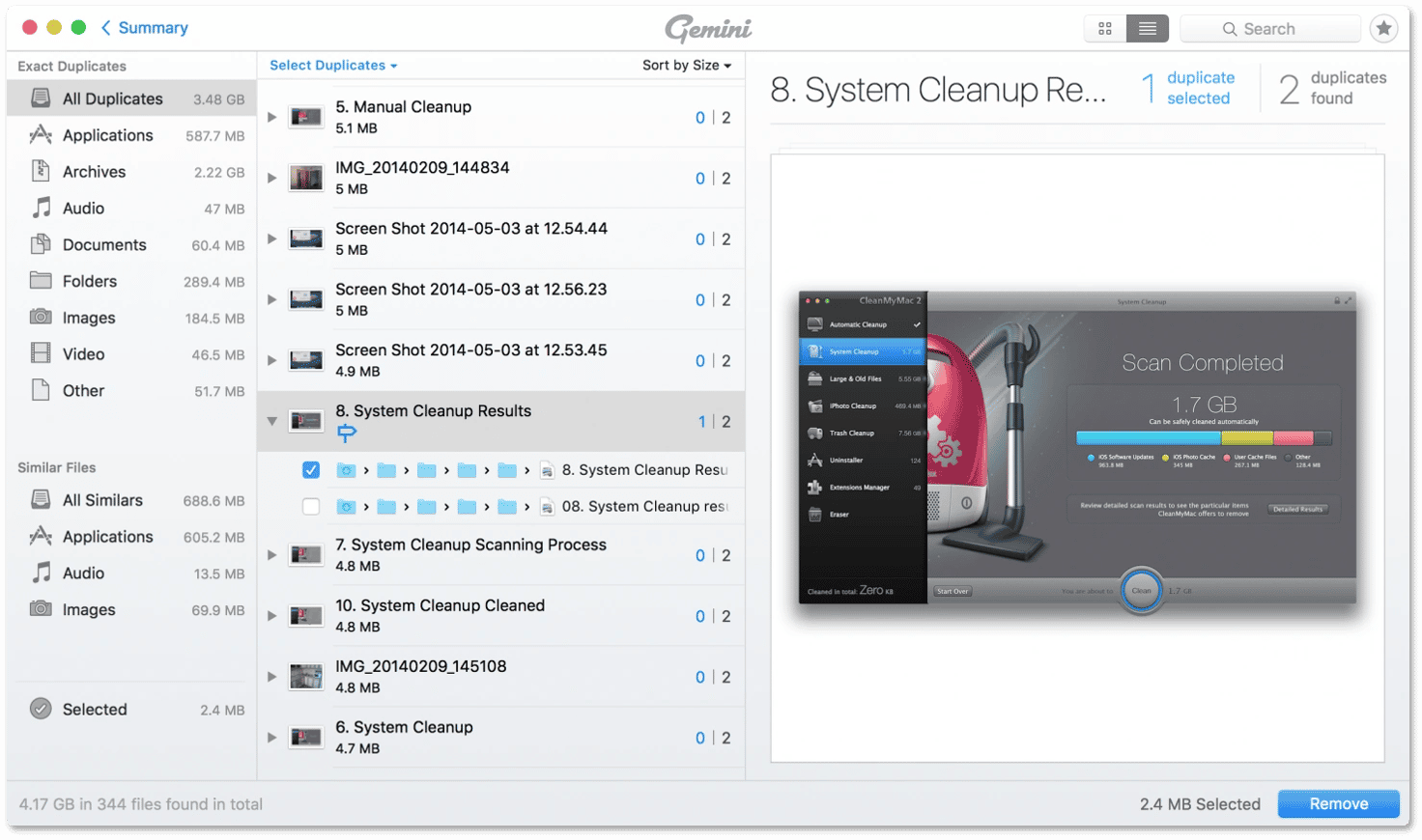The height and width of the screenshot is (840, 1422).
Task: Click file icon before 08. System Cleanup res
Action: point(547,507)
